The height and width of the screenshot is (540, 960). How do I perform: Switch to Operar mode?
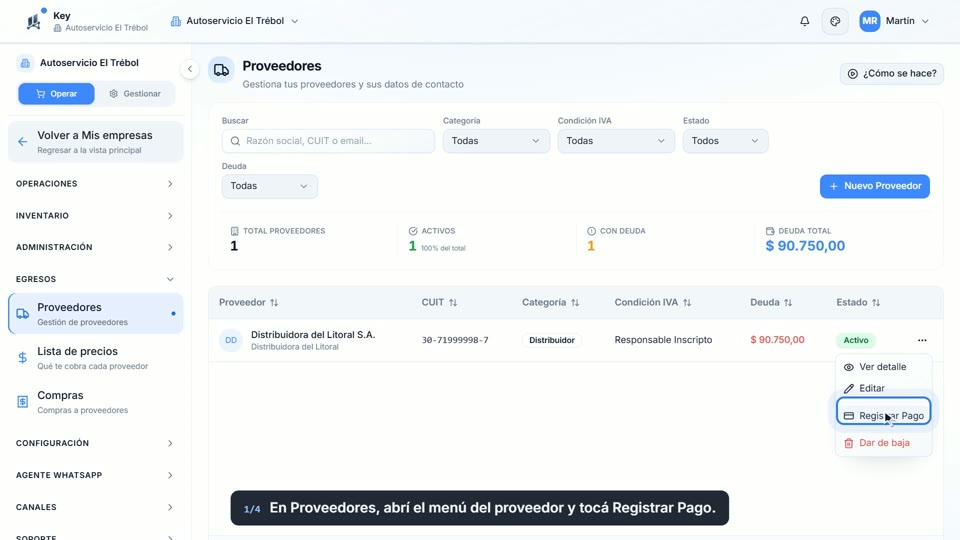(56, 94)
